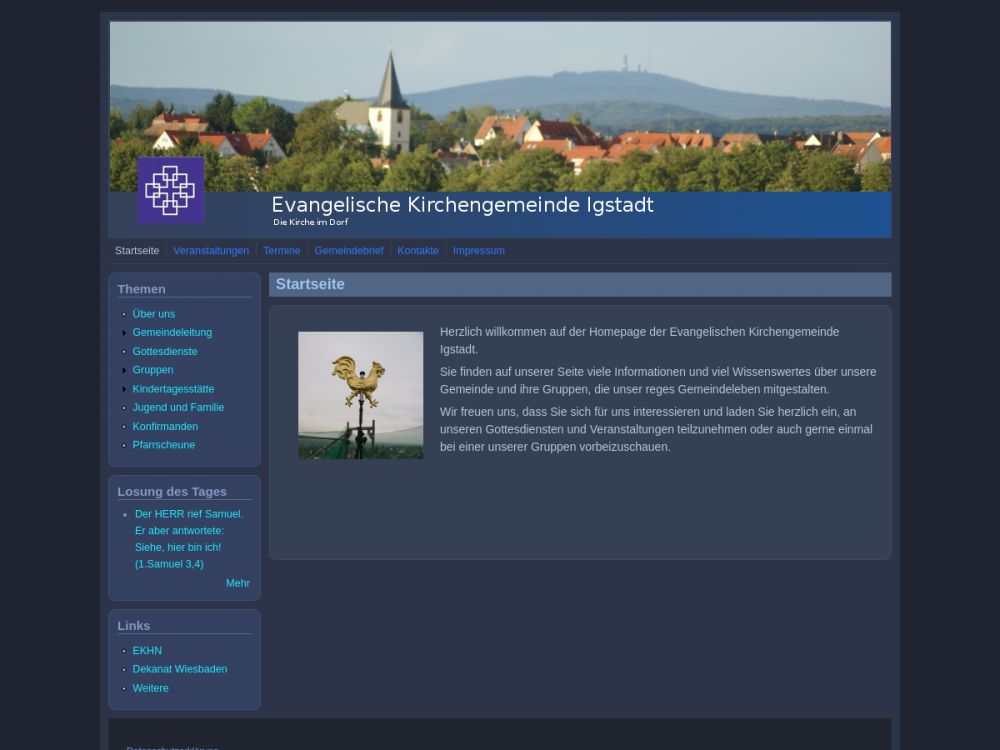1000x750 pixels.
Task: Go to Jugend und Familie page
Action: pos(178,408)
